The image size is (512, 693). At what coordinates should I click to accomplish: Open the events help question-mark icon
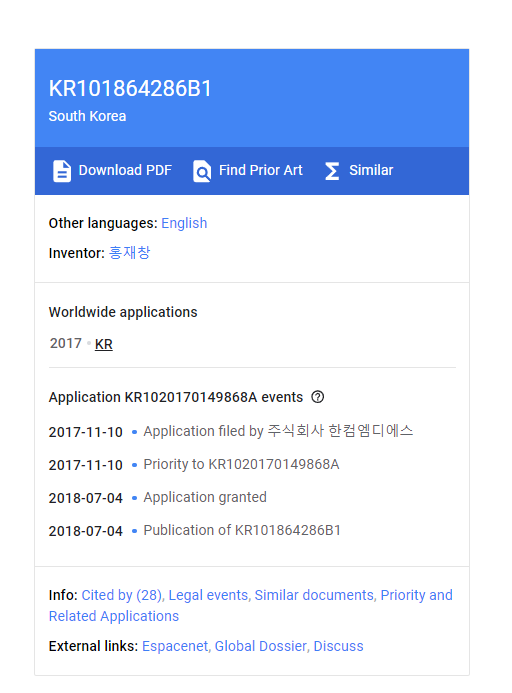tap(317, 397)
